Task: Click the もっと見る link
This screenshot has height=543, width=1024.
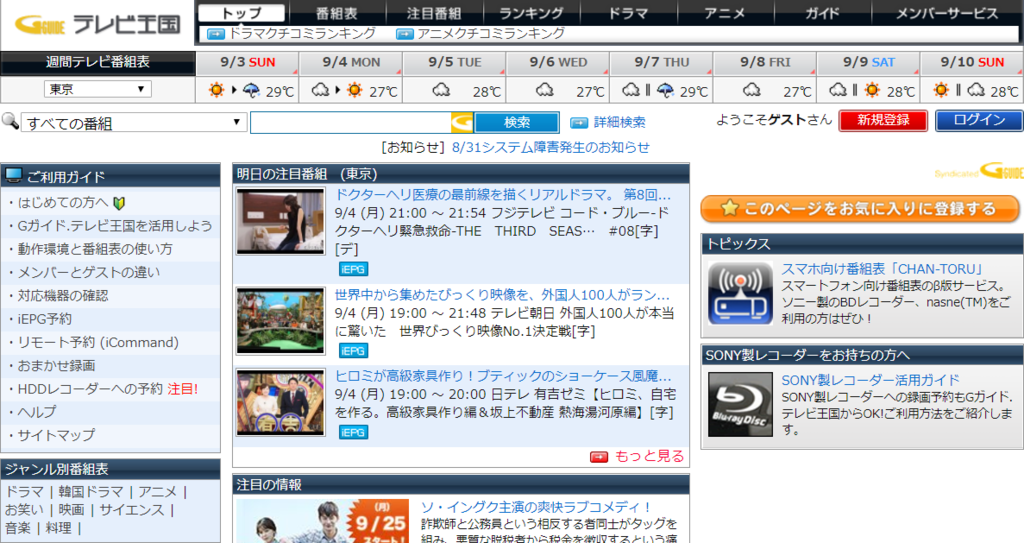Action: click(x=649, y=456)
